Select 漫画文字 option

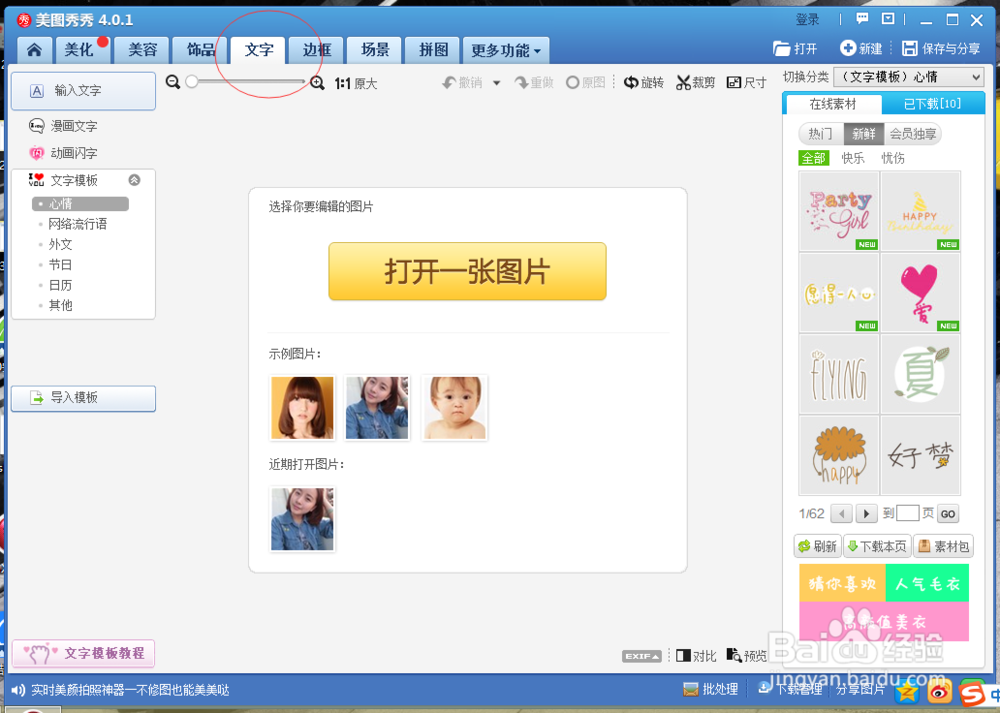click(x=63, y=126)
